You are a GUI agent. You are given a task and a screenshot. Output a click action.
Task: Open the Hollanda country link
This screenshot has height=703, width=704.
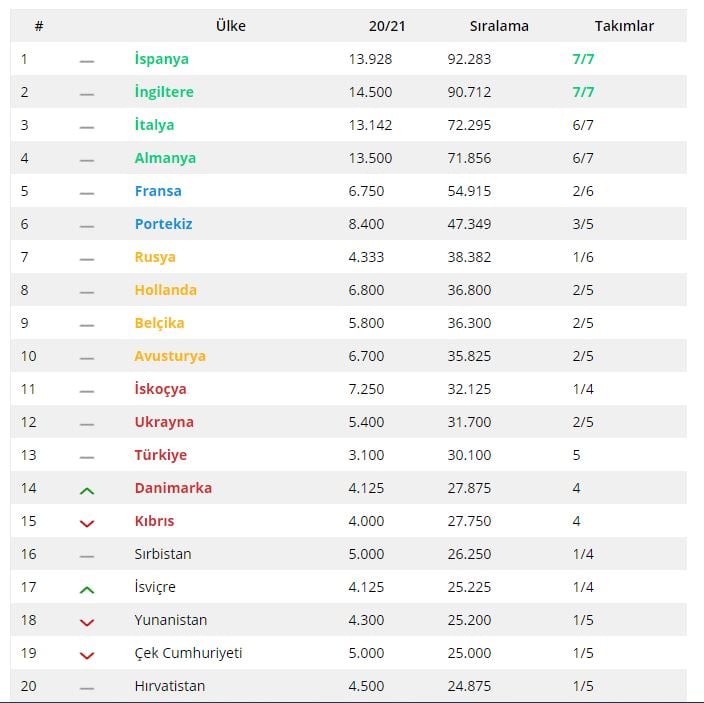[166, 290]
